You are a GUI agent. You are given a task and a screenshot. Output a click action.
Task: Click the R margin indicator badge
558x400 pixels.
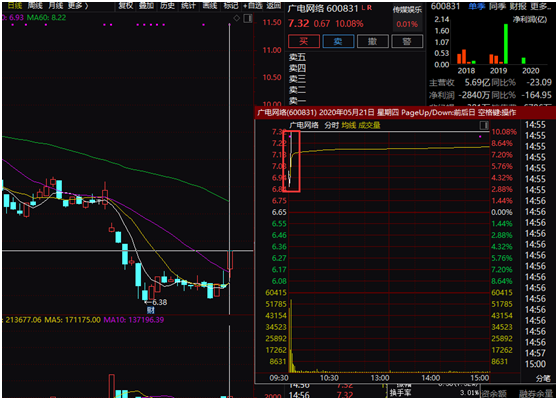(x=369, y=7)
